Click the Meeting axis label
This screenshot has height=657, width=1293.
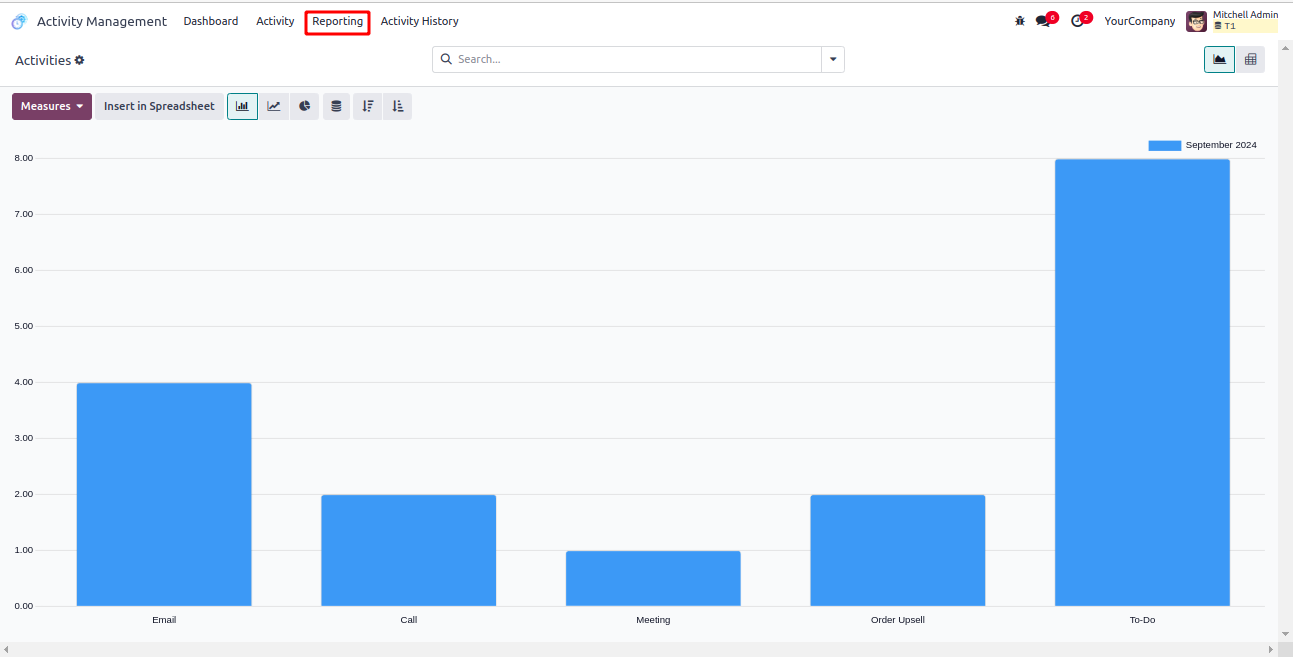pos(653,620)
